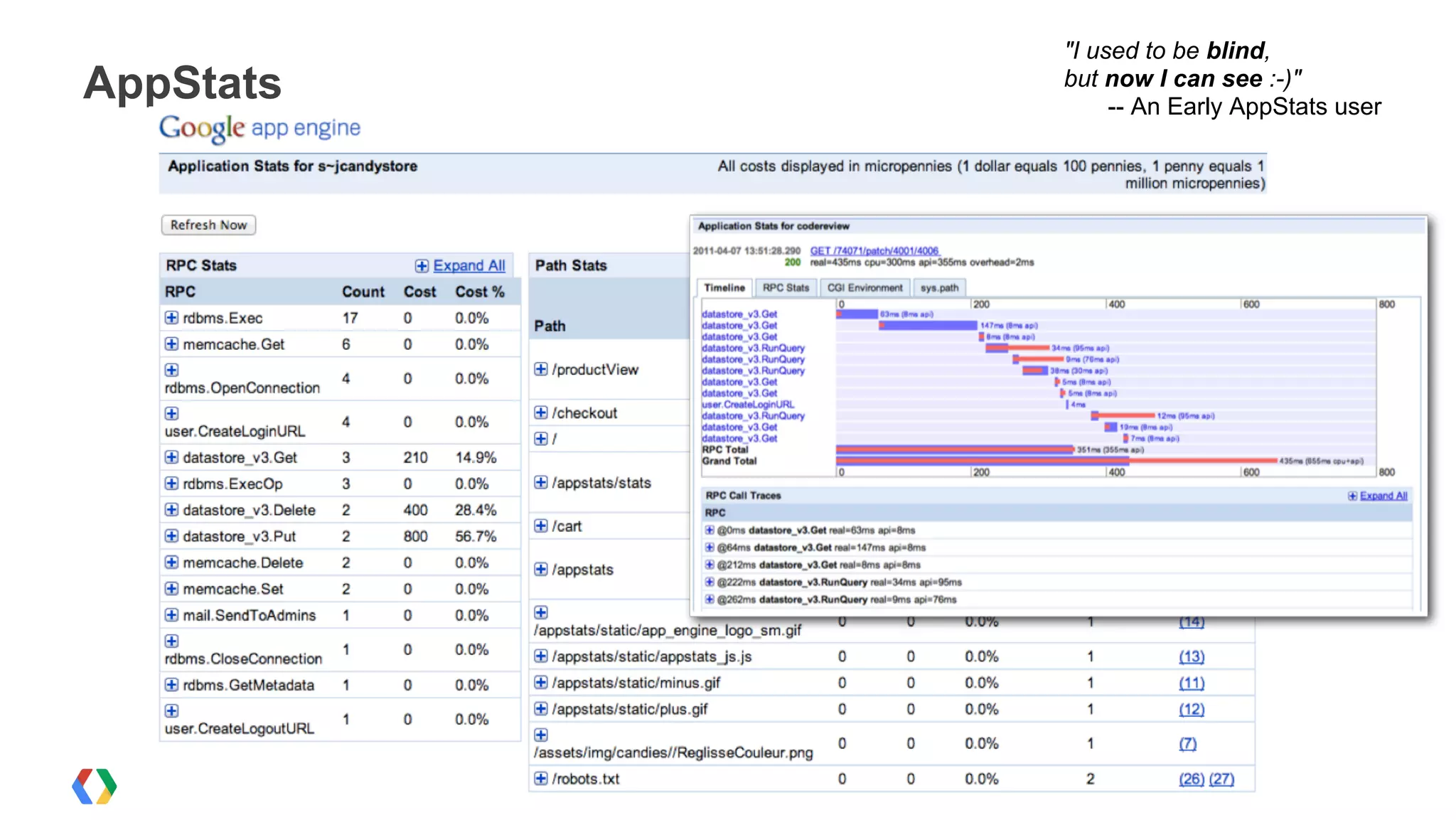Click the first datastore_v3.Get timeline label
The width and height of the screenshot is (1456, 820).
point(739,314)
